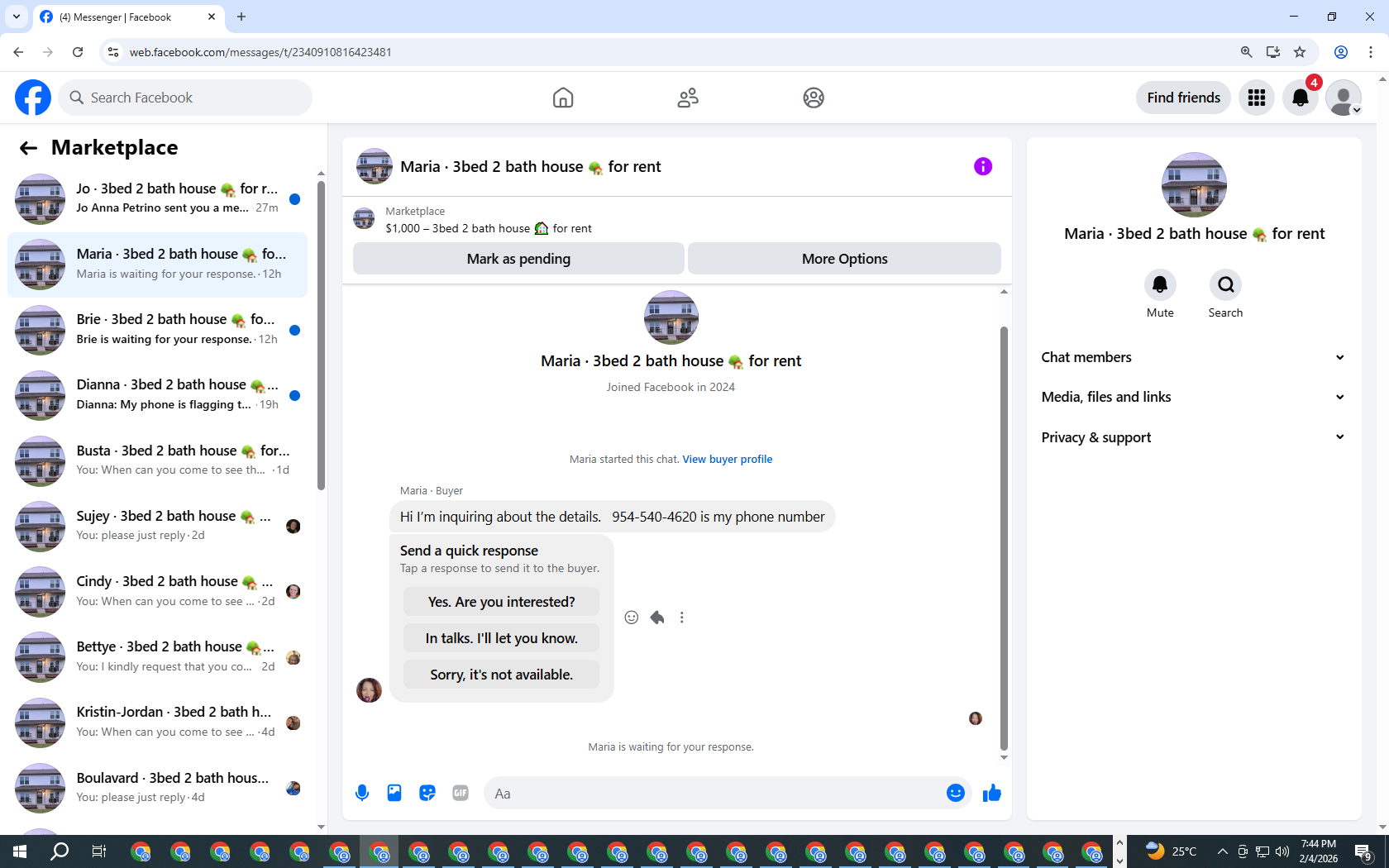Open the Facebook logo home link
The height and width of the screenshot is (868, 1389).
pos(33,98)
